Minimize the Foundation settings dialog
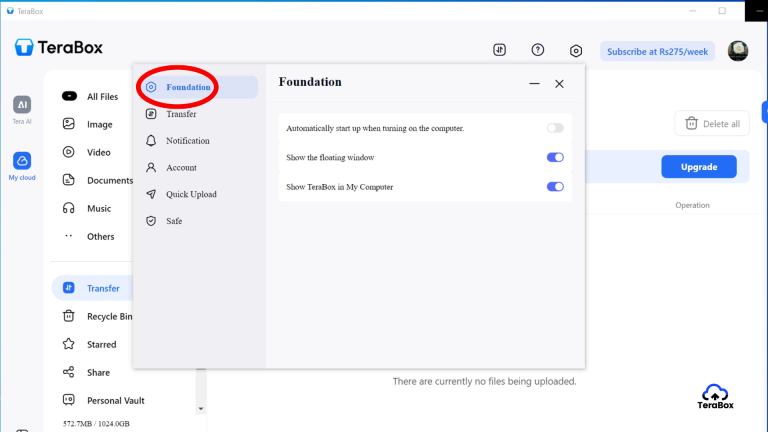 coord(534,84)
